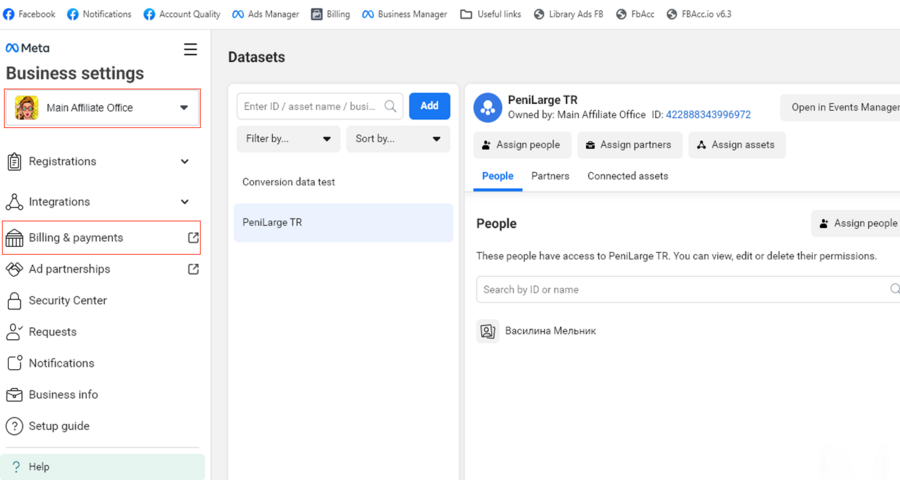This screenshot has height=480, width=900.
Task: Open the Facebook bookmark
Action: (x=29, y=14)
